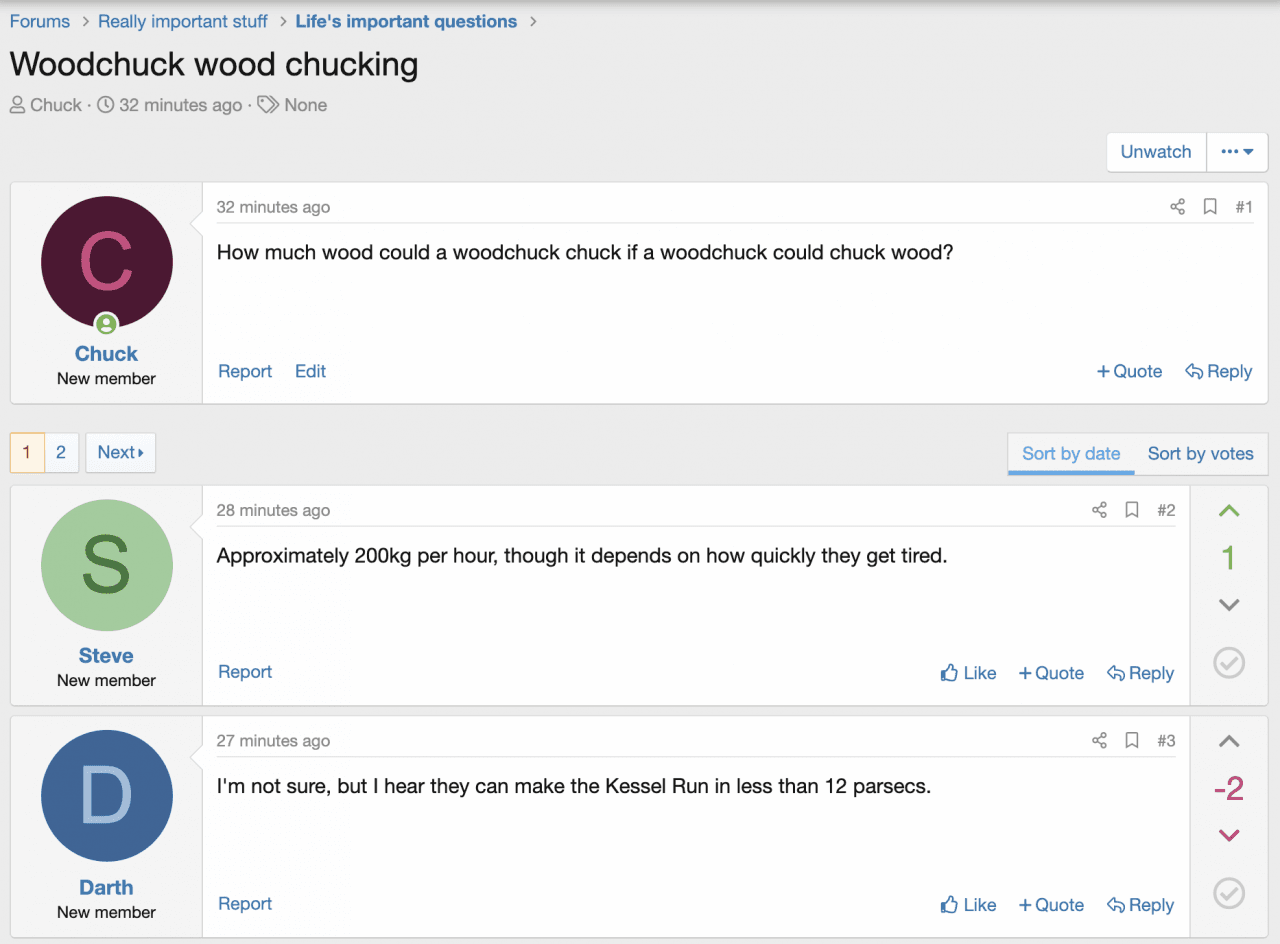
Task: Click share icon on Steve's post #2
Action: [x=1099, y=510]
